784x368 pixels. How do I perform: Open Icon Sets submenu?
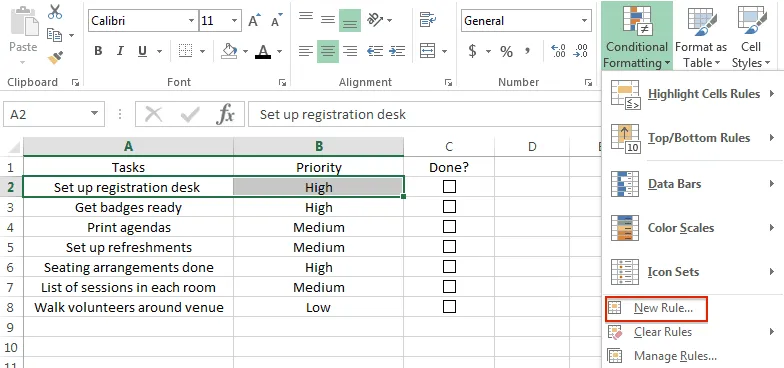(x=692, y=272)
